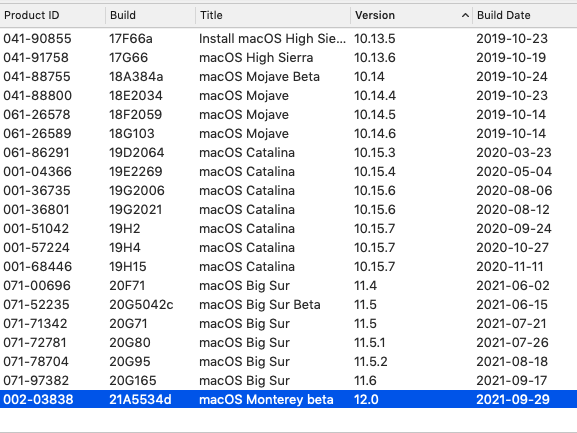This screenshot has height=433, width=577.
Task: Click version 11.5.2 cell
Action: click(x=371, y=362)
